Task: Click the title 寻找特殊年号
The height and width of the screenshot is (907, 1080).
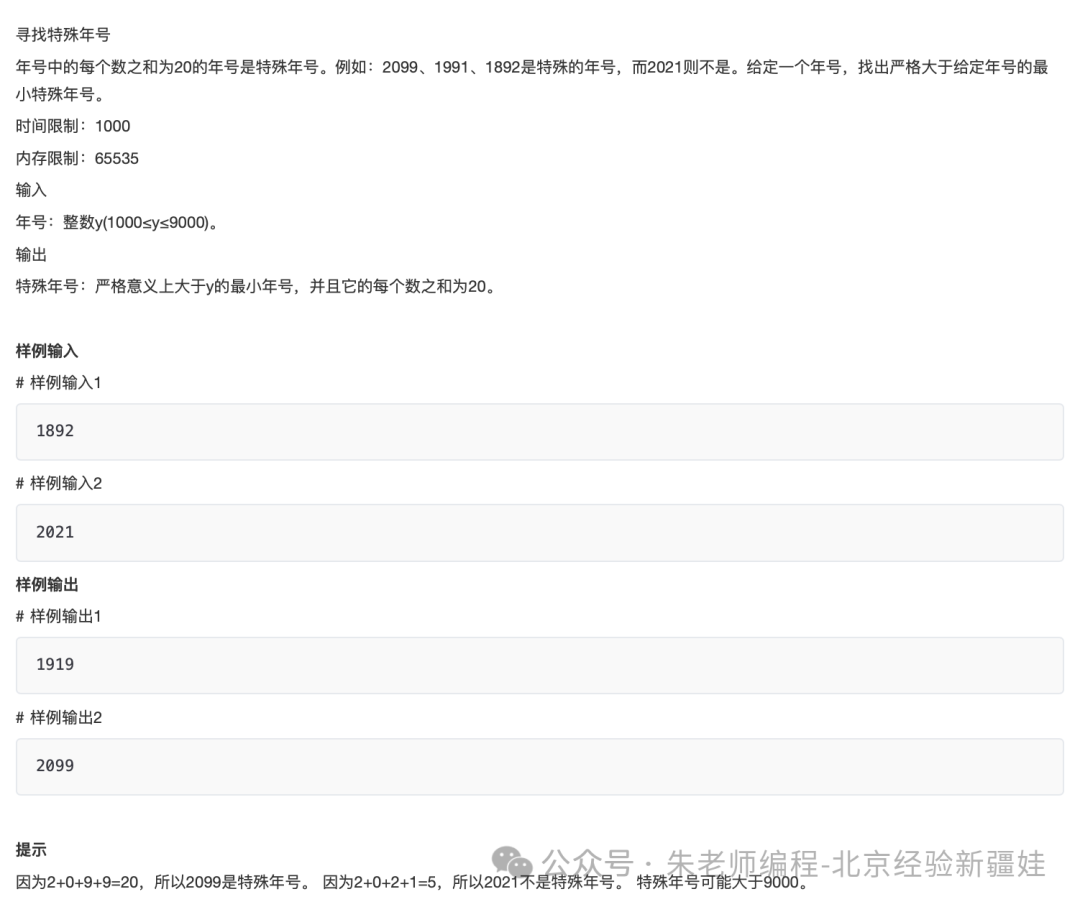Action: 63,34
